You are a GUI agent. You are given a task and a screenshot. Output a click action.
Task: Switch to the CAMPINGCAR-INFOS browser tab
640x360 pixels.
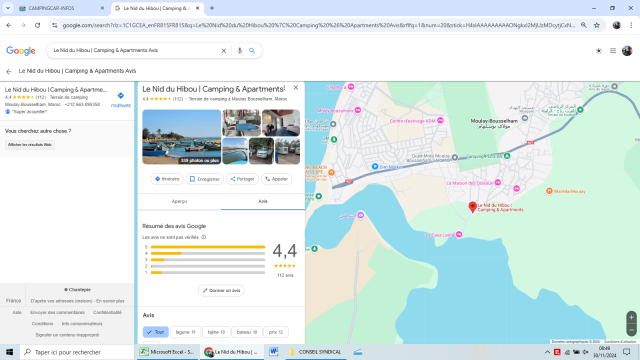coord(60,8)
